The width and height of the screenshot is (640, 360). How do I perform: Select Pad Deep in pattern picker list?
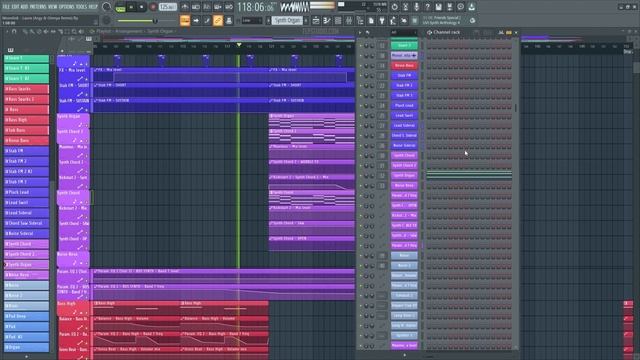tap(27, 316)
